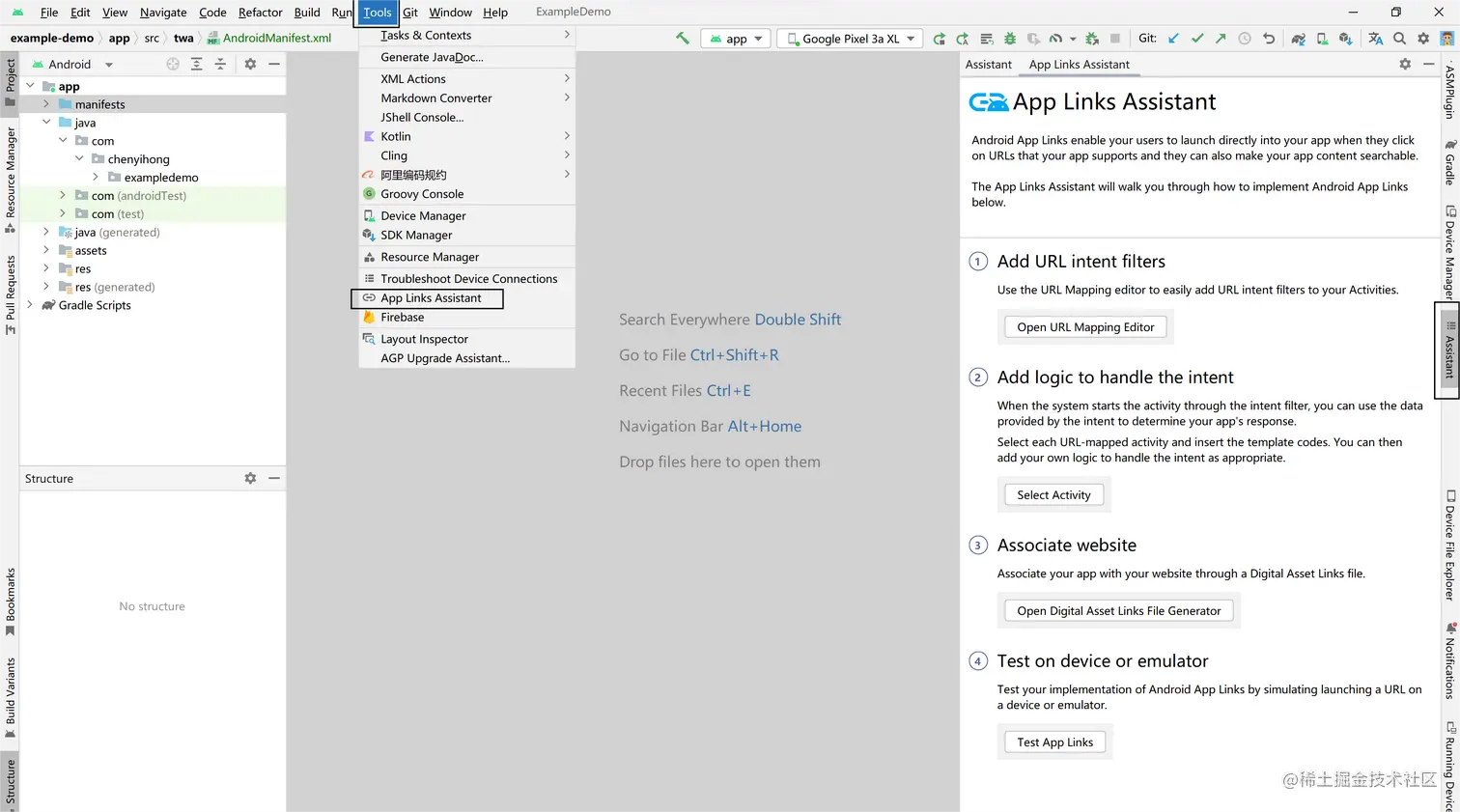Collapse the java folder

(x=46, y=123)
